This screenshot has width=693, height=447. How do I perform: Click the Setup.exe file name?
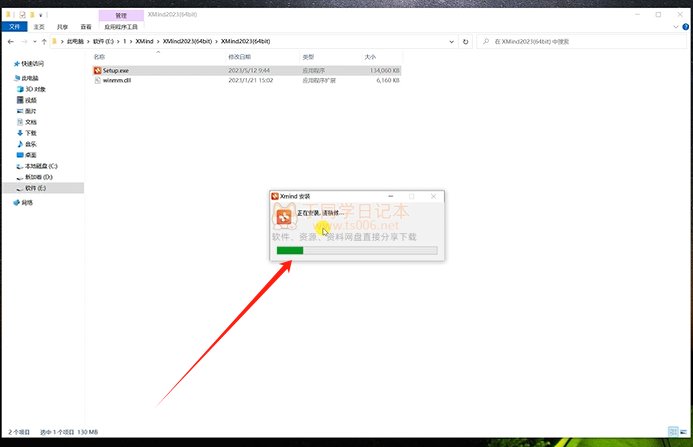(x=116, y=70)
